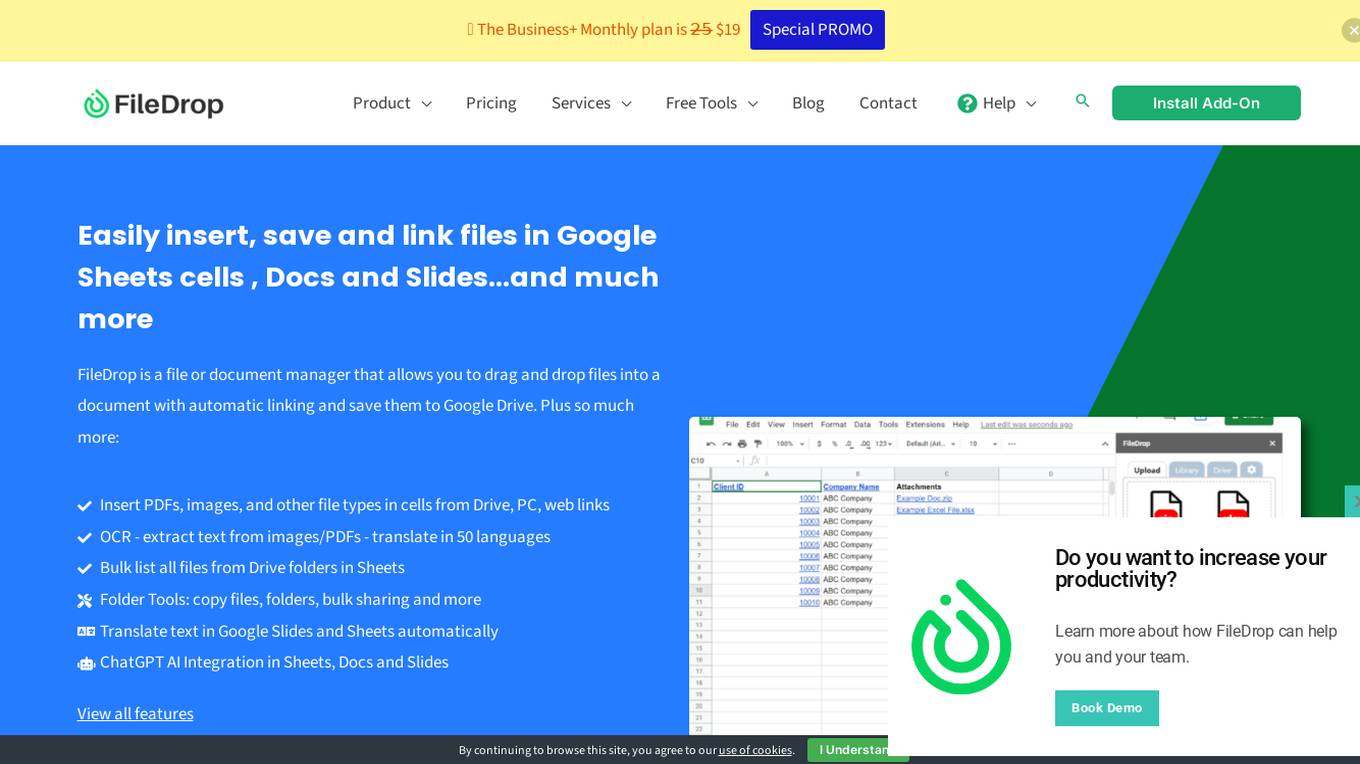This screenshot has height=764, width=1360.
Task: Open the 100% zoom dropdown in Sheets screenshot
Action: 790,444
